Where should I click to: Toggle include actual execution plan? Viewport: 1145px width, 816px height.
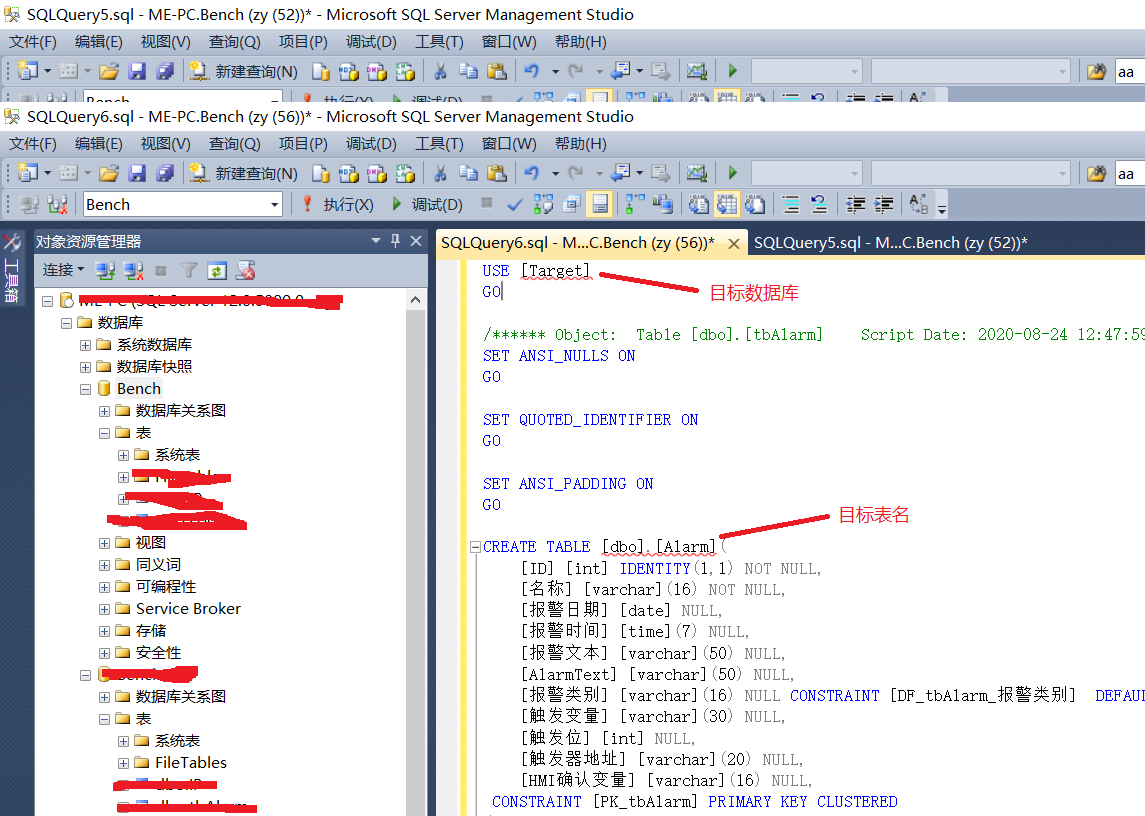pos(635,205)
